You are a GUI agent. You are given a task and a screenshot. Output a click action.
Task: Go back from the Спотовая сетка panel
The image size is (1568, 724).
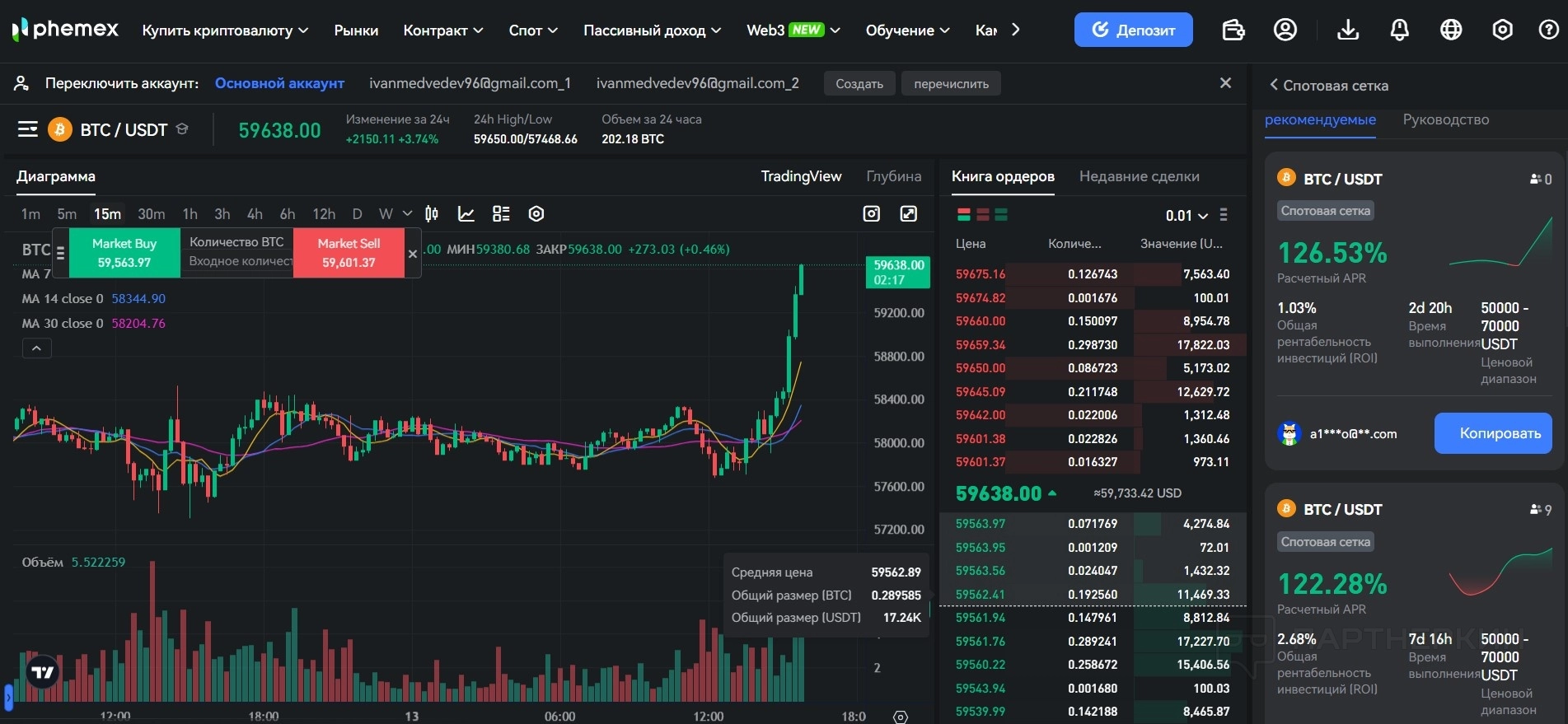pos(1274,85)
